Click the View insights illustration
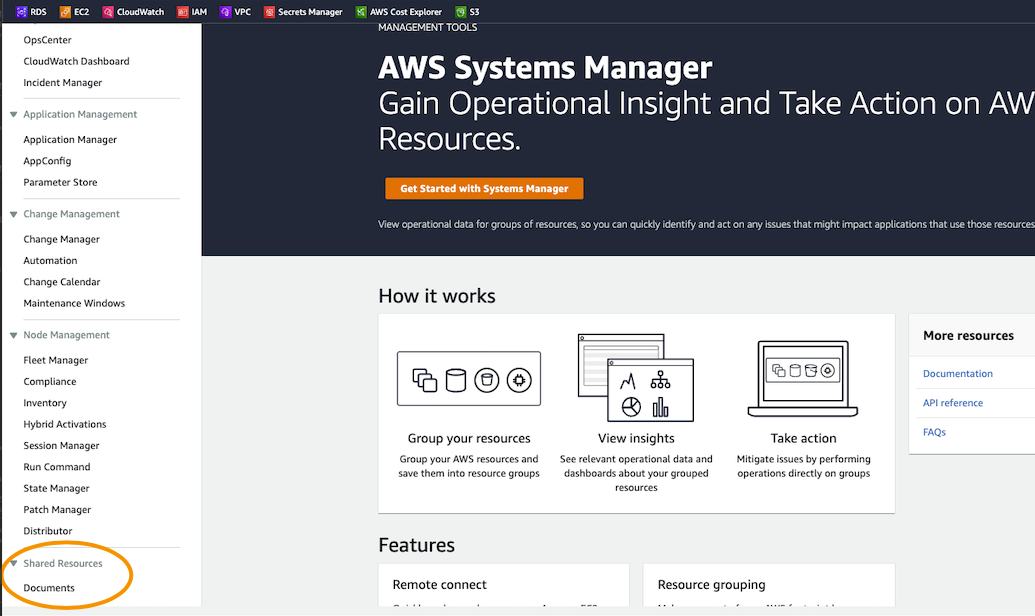Viewport: 1035px width, 616px height. tap(636, 378)
